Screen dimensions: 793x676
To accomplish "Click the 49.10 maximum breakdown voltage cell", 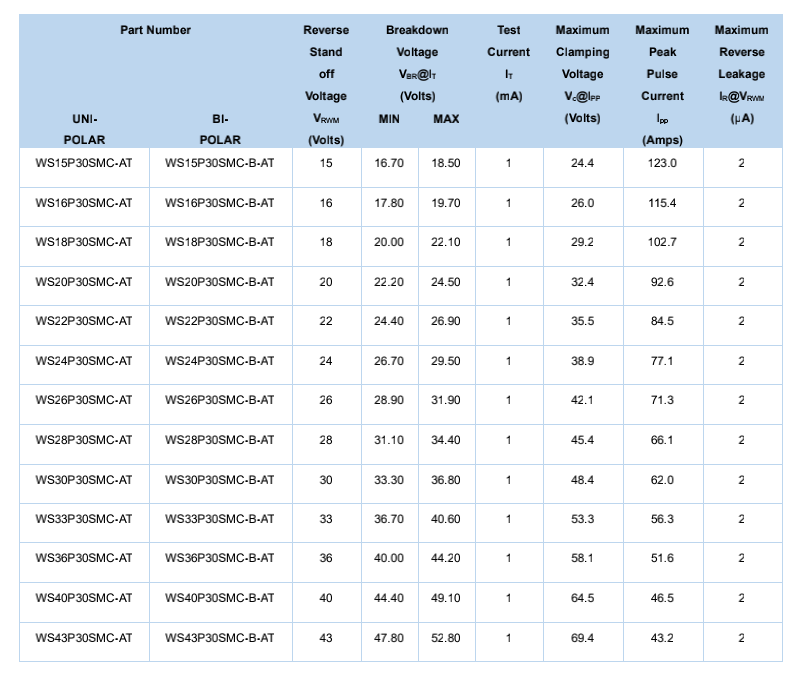I will point(446,598).
